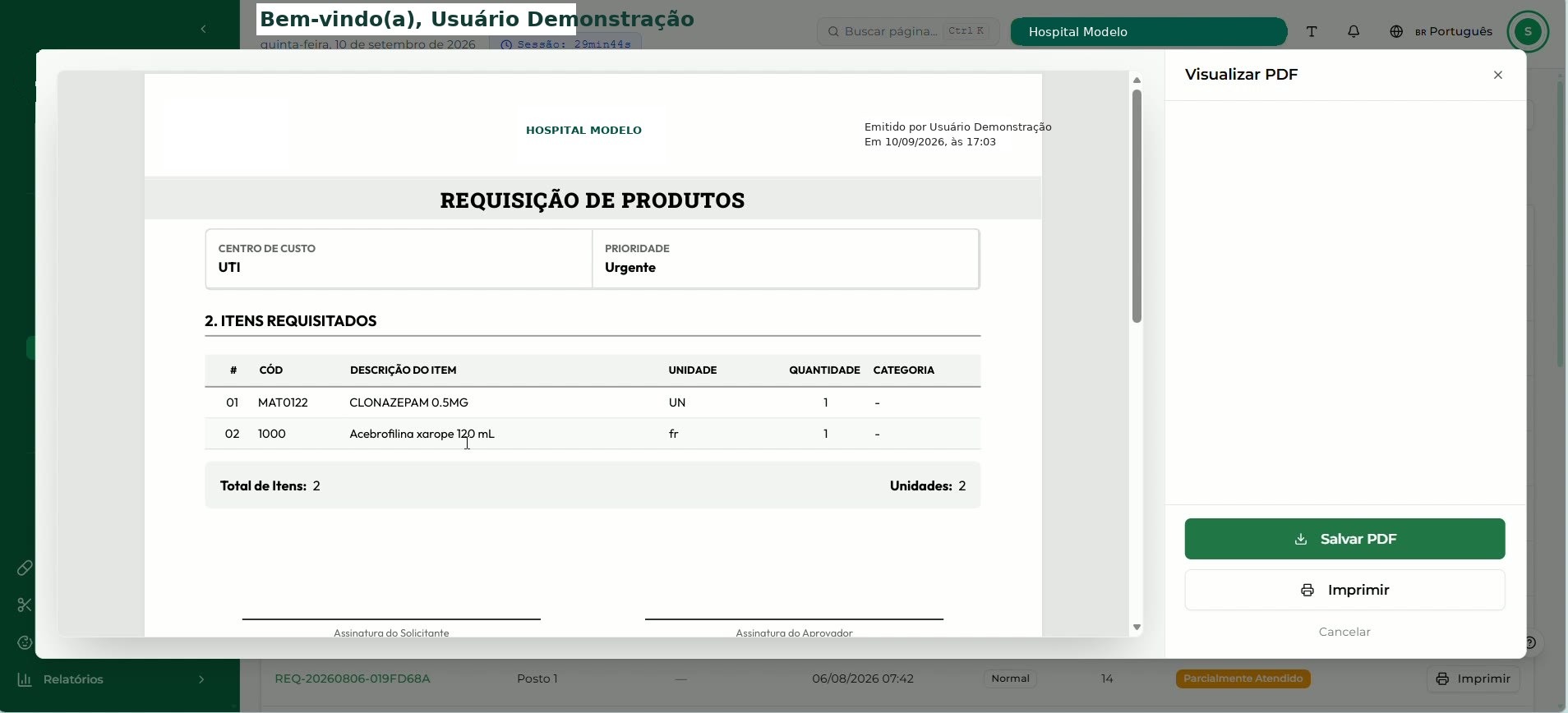
Task: Open the Relatórios sidebar menu
Action: pos(111,679)
